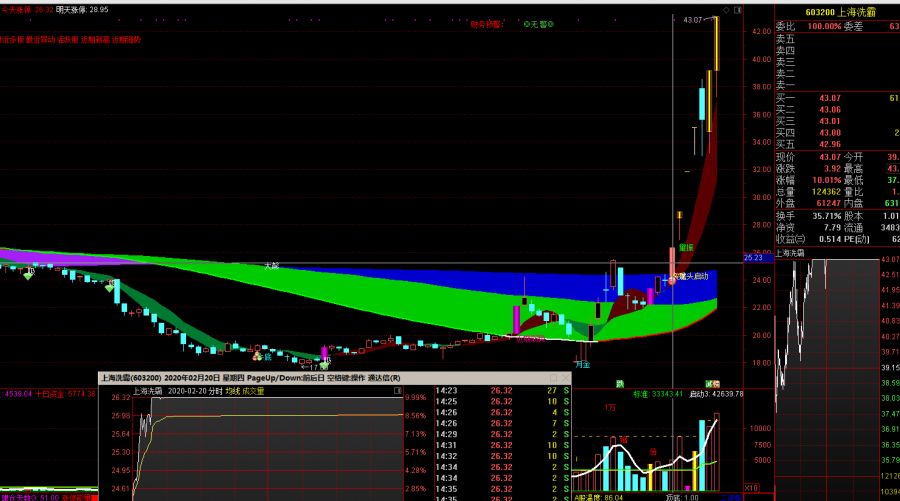Viewport: 900px width, 501px height.
Task: Click the 月金 marker under the low candle
Action: (x=583, y=364)
